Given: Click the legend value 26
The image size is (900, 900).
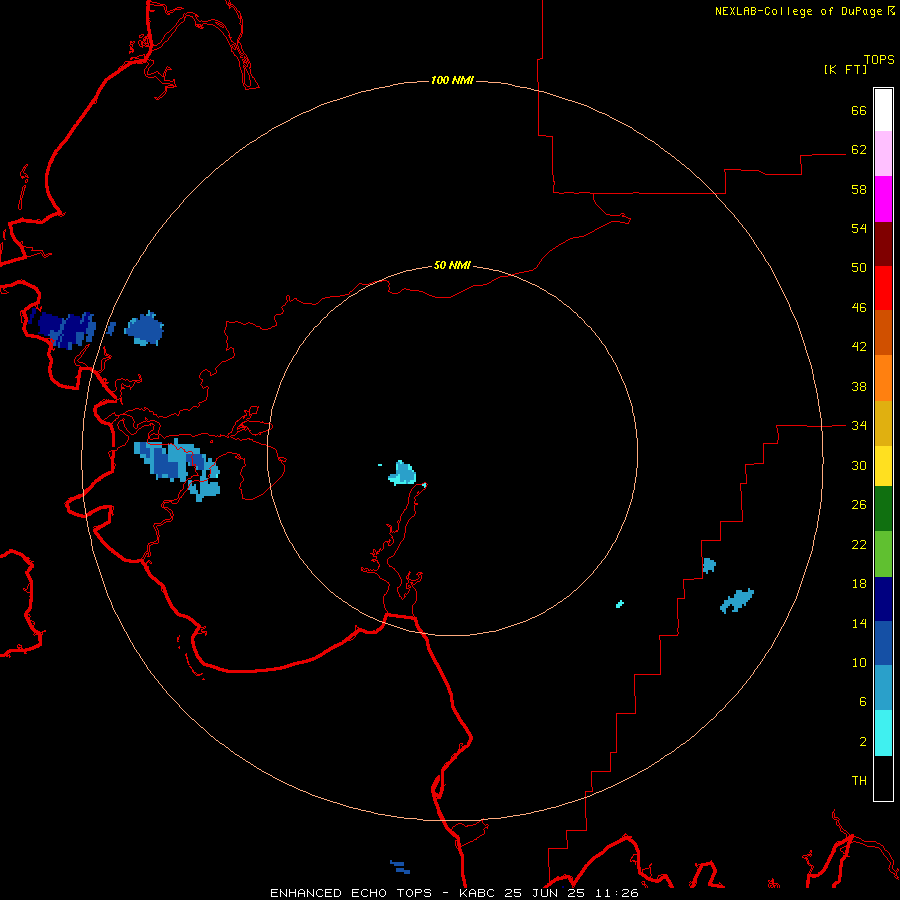Looking at the screenshot, I should 859,505.
